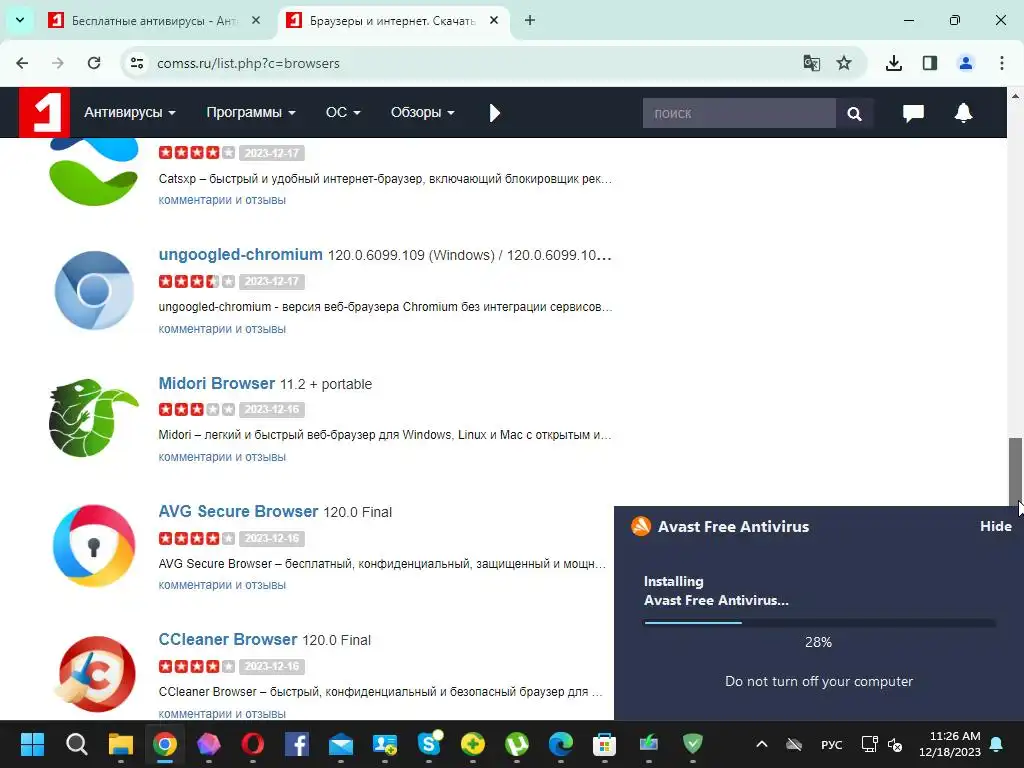The image size is (1024, 768).
Task: Open the notifications bell in site header
Action: tap(963, 112)
